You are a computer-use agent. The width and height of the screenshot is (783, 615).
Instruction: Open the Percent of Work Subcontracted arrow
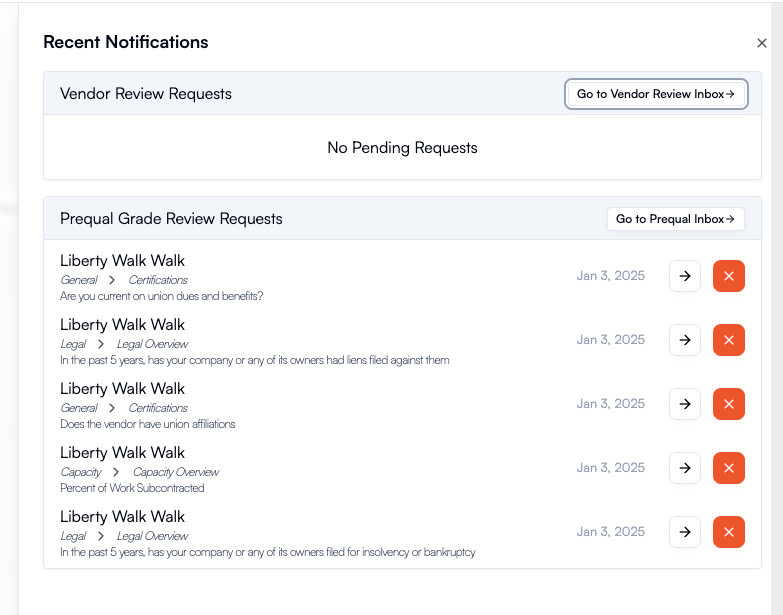coord(685,468)
